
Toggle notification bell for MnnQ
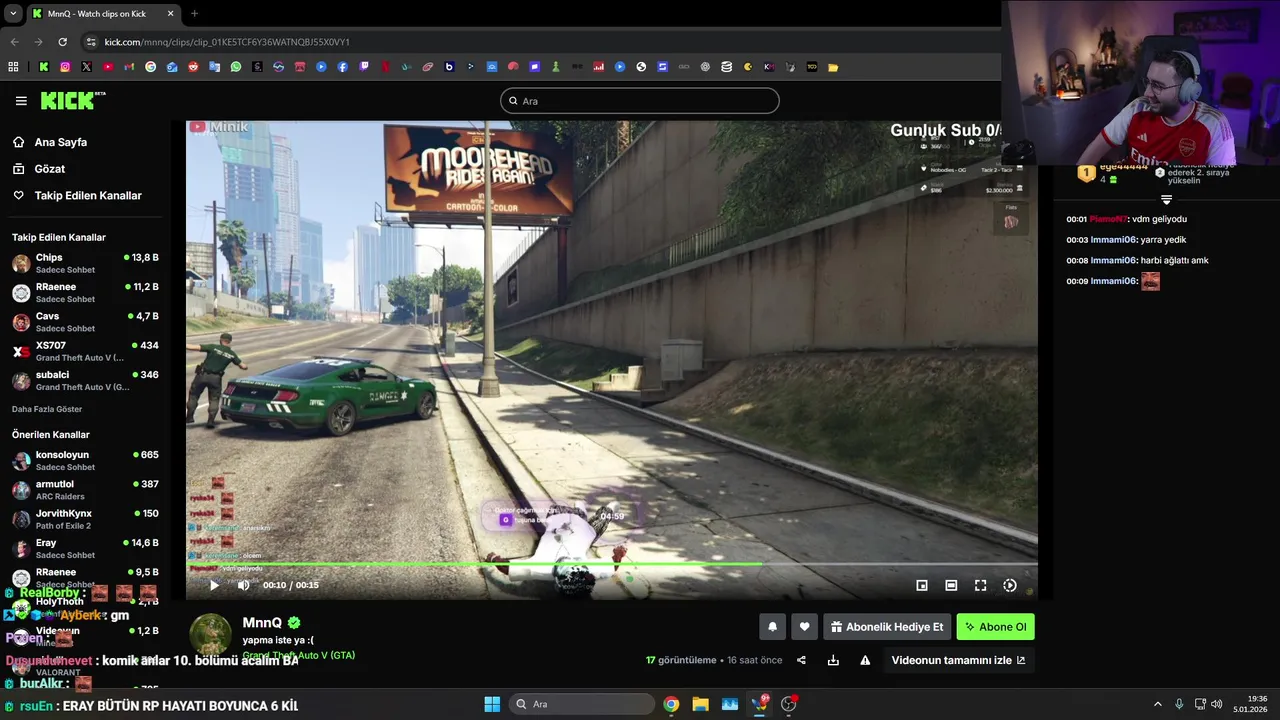coord(772,627)
